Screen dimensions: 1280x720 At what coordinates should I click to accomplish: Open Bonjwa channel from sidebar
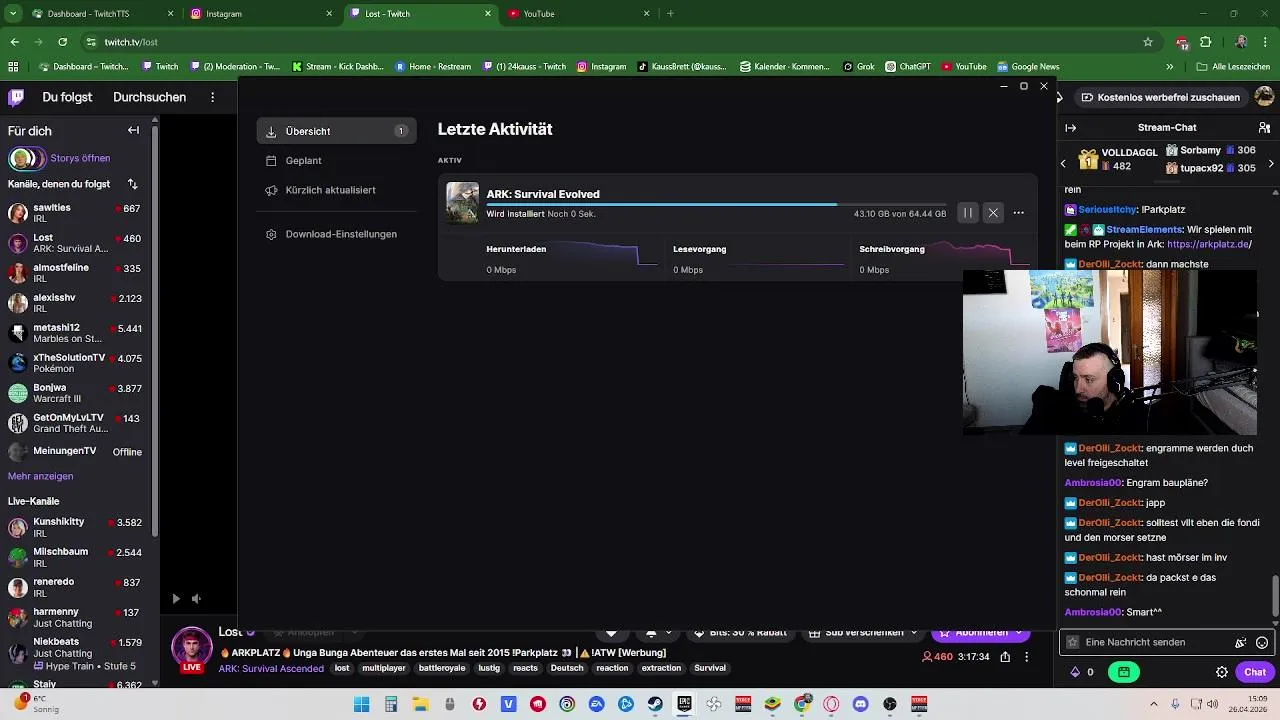[x=75, y=393]
